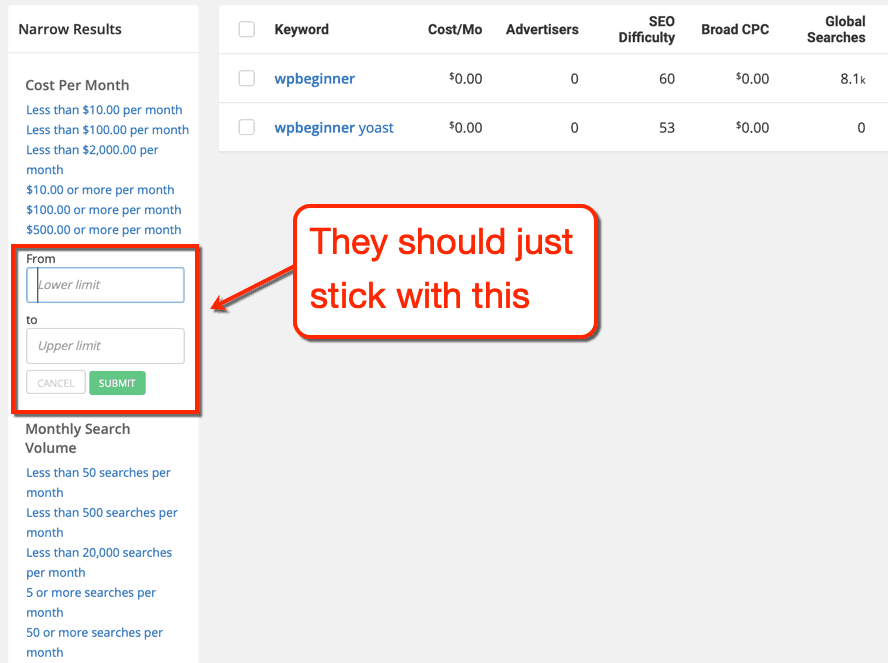The width and height of the screenshot is (888, 663).
Task: Filter by 5 or more searches per month
Action: [91, 592]
